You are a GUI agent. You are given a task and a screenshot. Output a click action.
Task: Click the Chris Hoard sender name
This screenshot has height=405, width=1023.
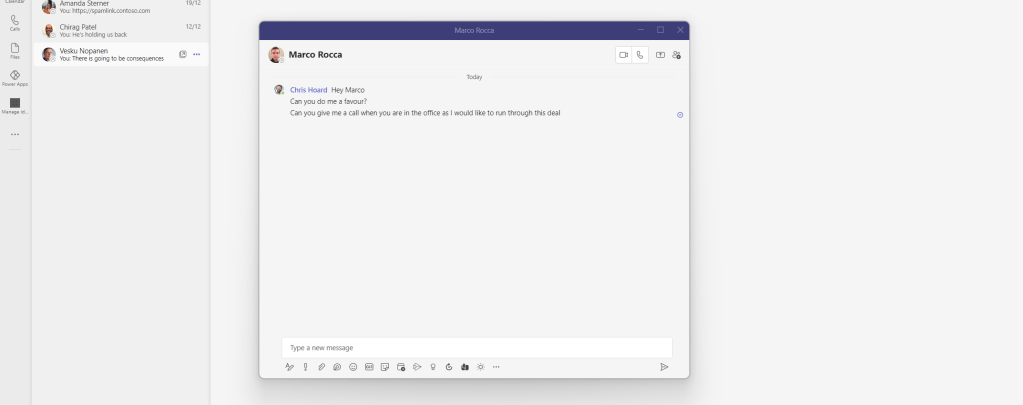(308, 90)
